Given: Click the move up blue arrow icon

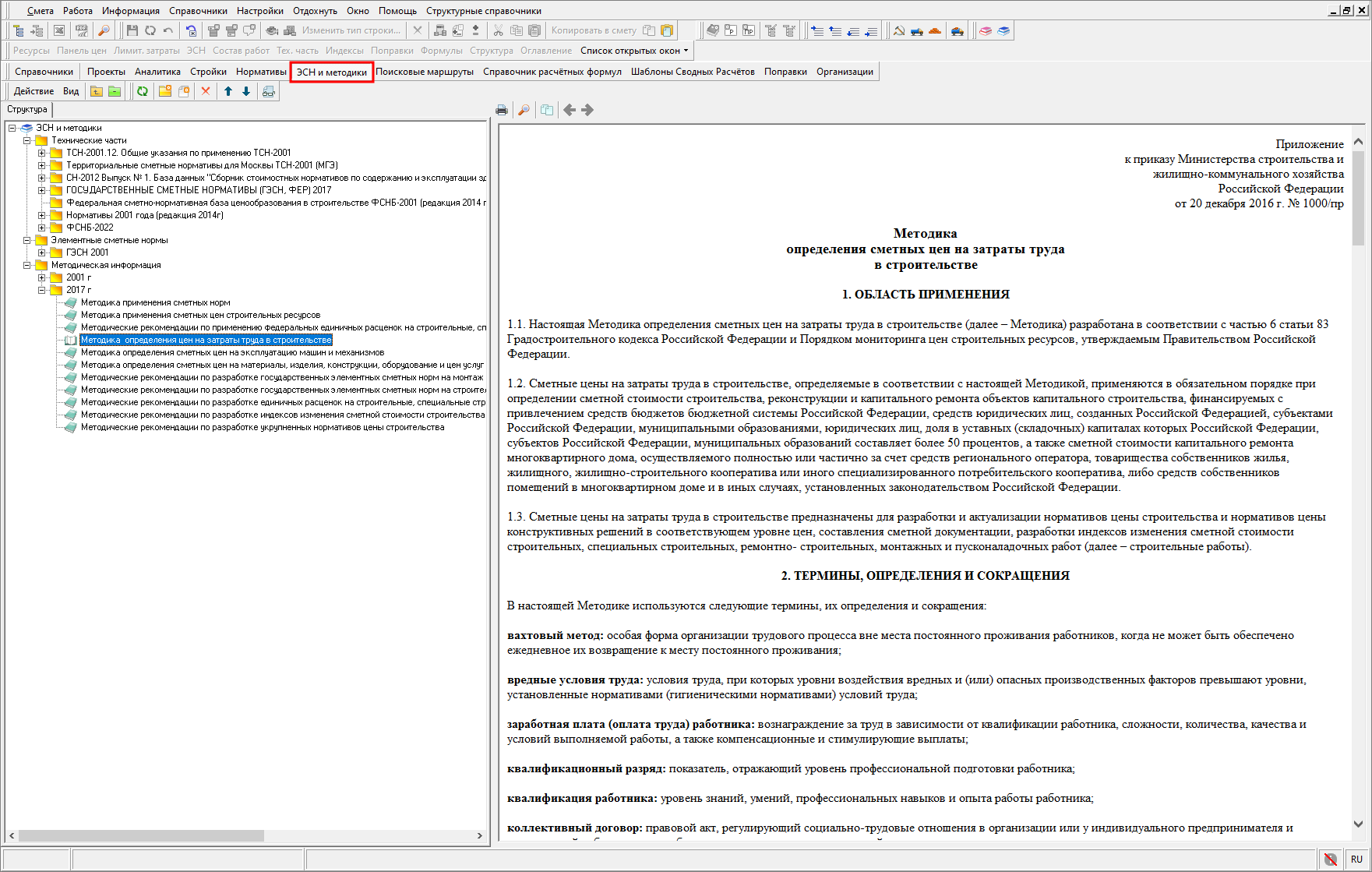Looking at the screenshot, I should tap(228, 91).
